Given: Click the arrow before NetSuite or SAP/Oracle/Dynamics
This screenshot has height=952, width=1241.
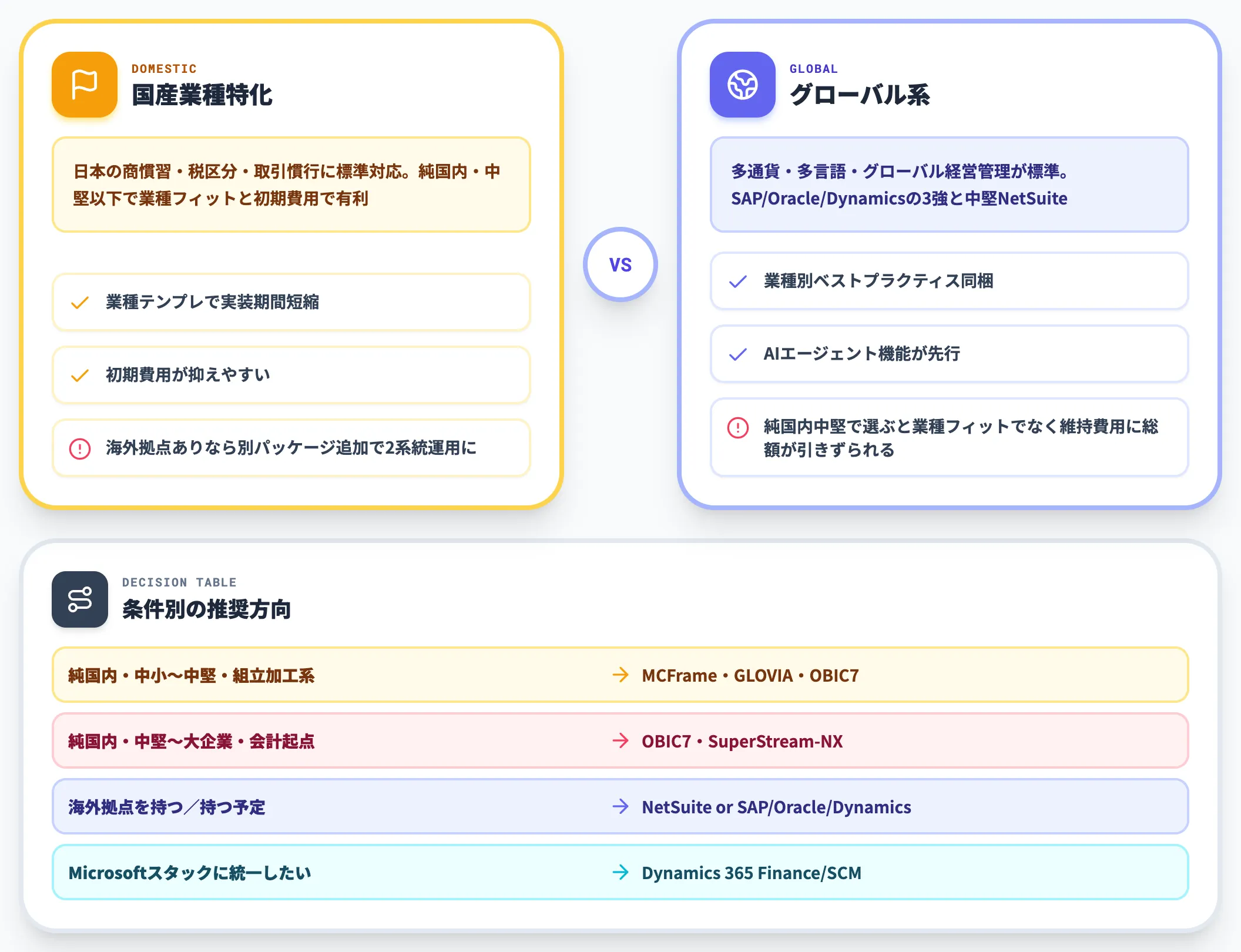Looking at the screenshot, I should 620,806.
